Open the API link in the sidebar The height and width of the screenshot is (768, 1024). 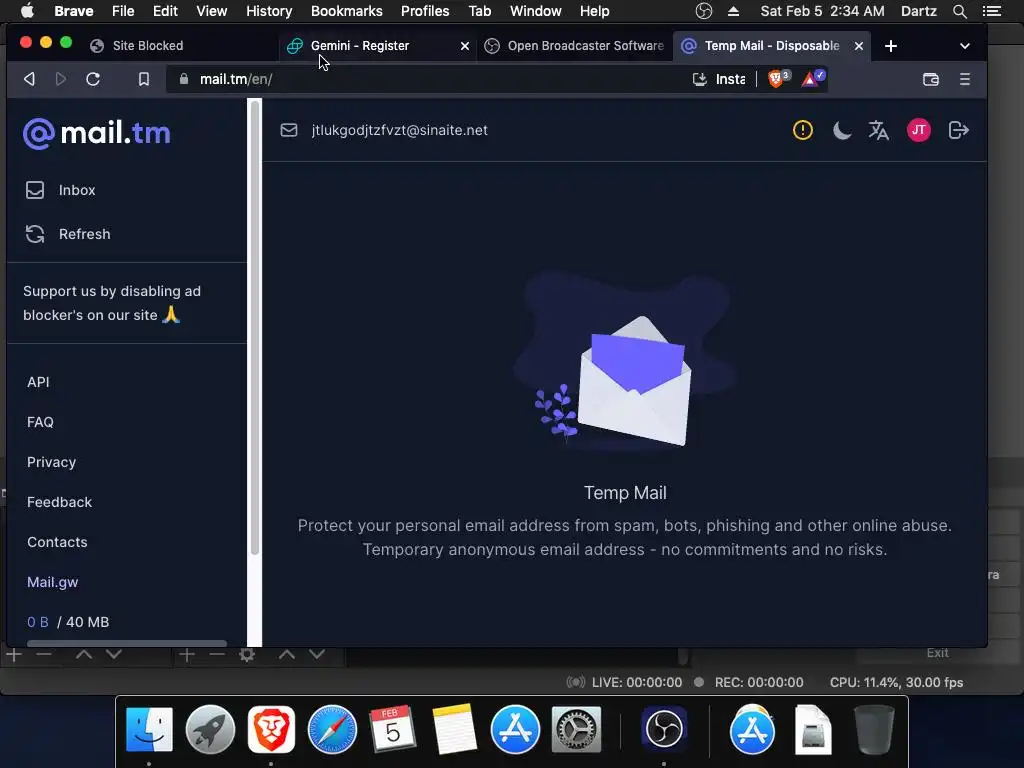coord(38,382)
